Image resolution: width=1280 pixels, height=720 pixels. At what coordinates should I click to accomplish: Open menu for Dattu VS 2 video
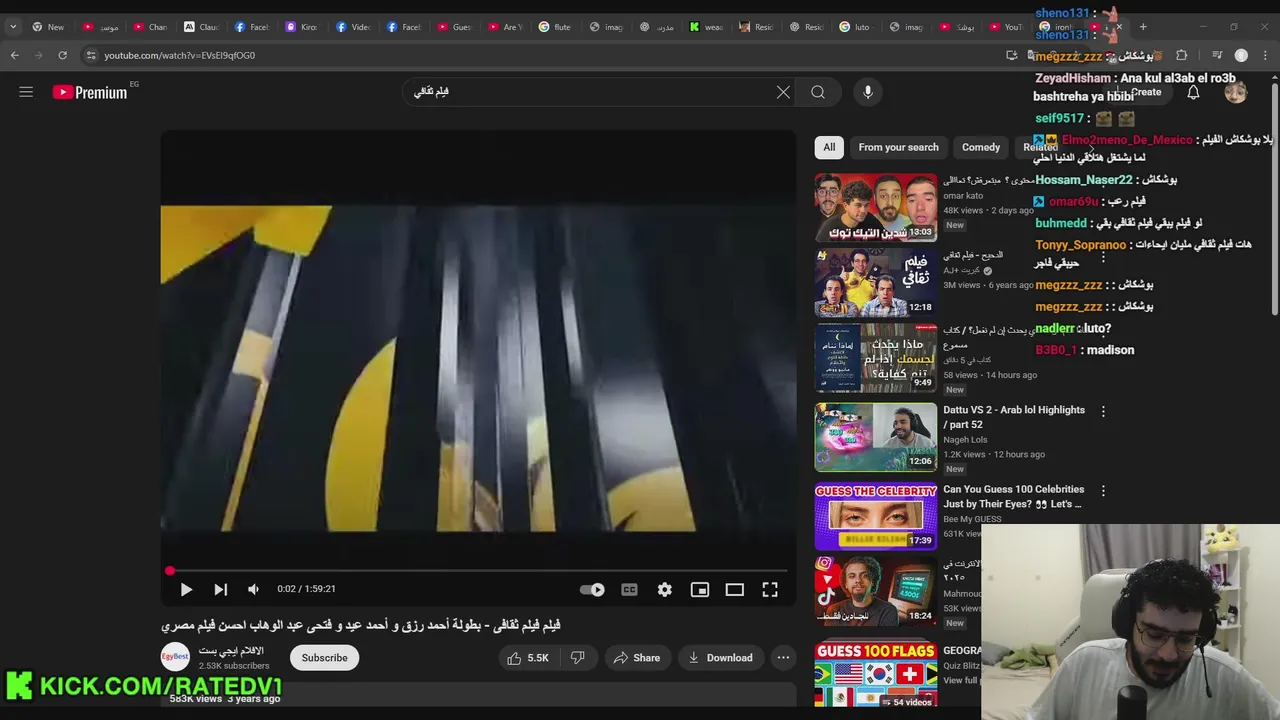[x=1103, y=412]
